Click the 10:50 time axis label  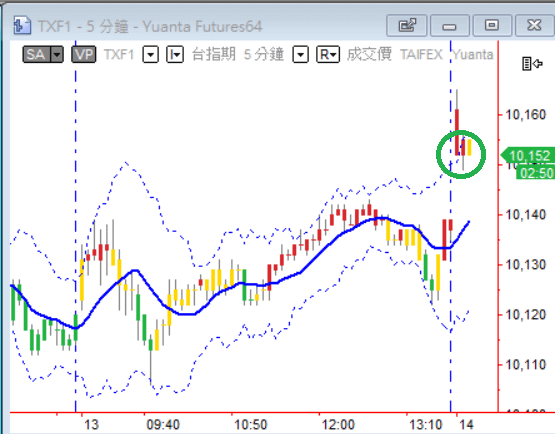(x=251, y=424)
